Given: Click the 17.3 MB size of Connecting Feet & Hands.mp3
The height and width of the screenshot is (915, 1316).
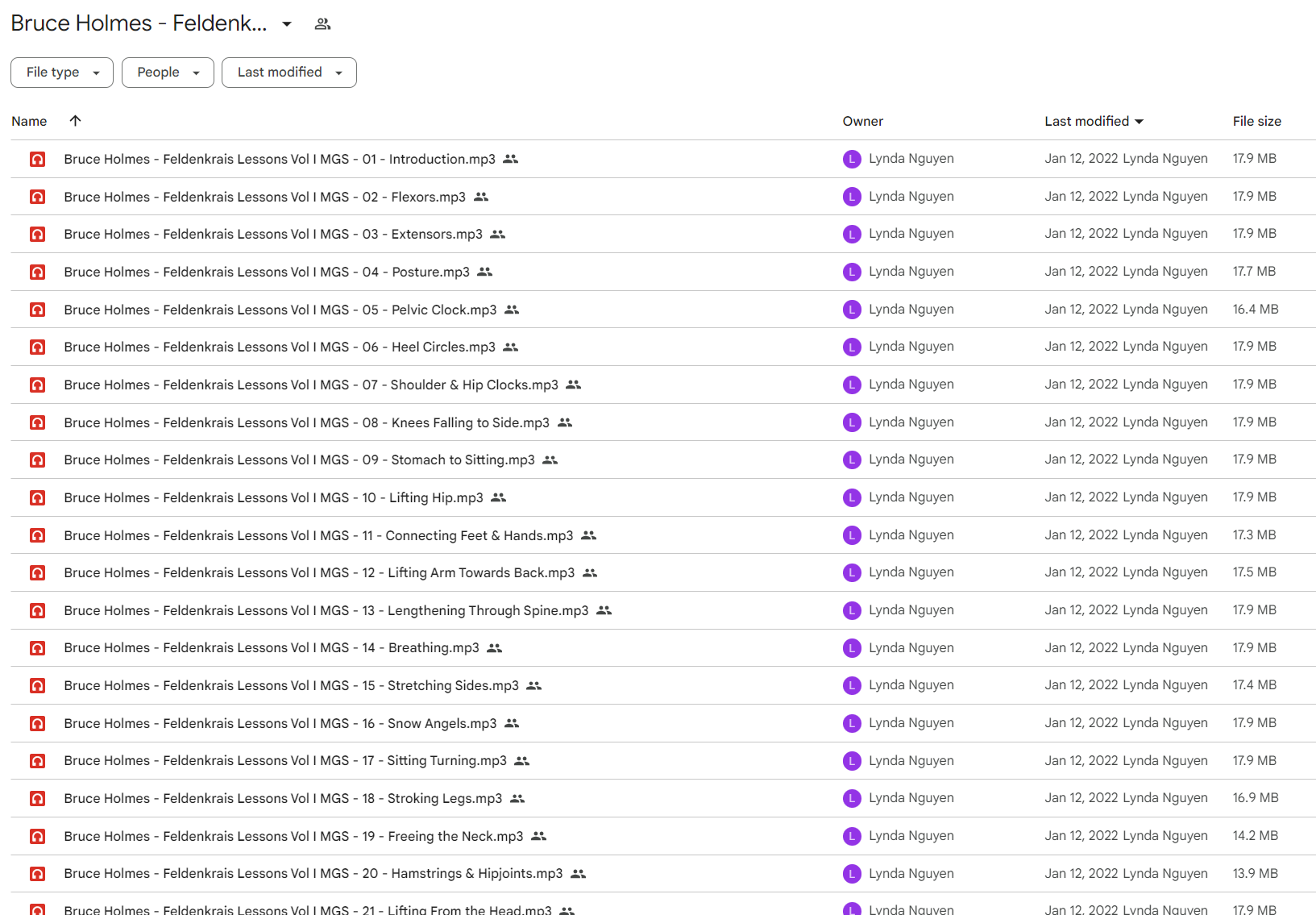Looking at the screenshot, I should click(x=1254, y=535).
